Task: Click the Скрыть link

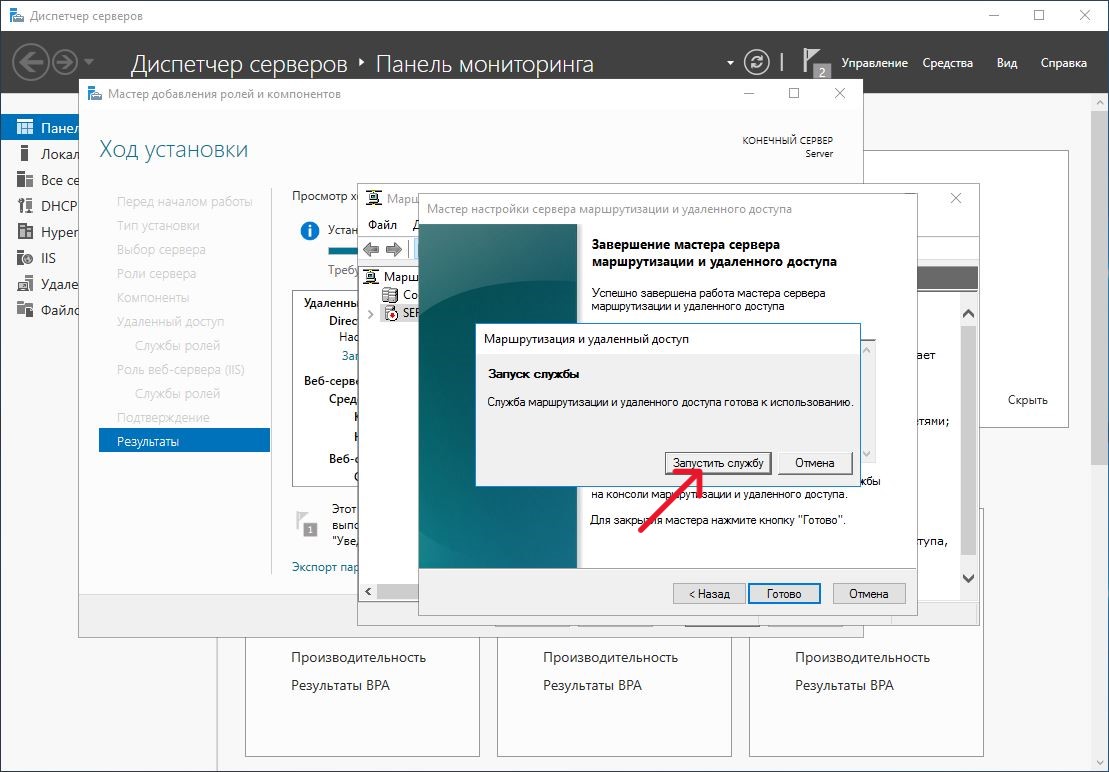Action: (x=1027, y=400)
